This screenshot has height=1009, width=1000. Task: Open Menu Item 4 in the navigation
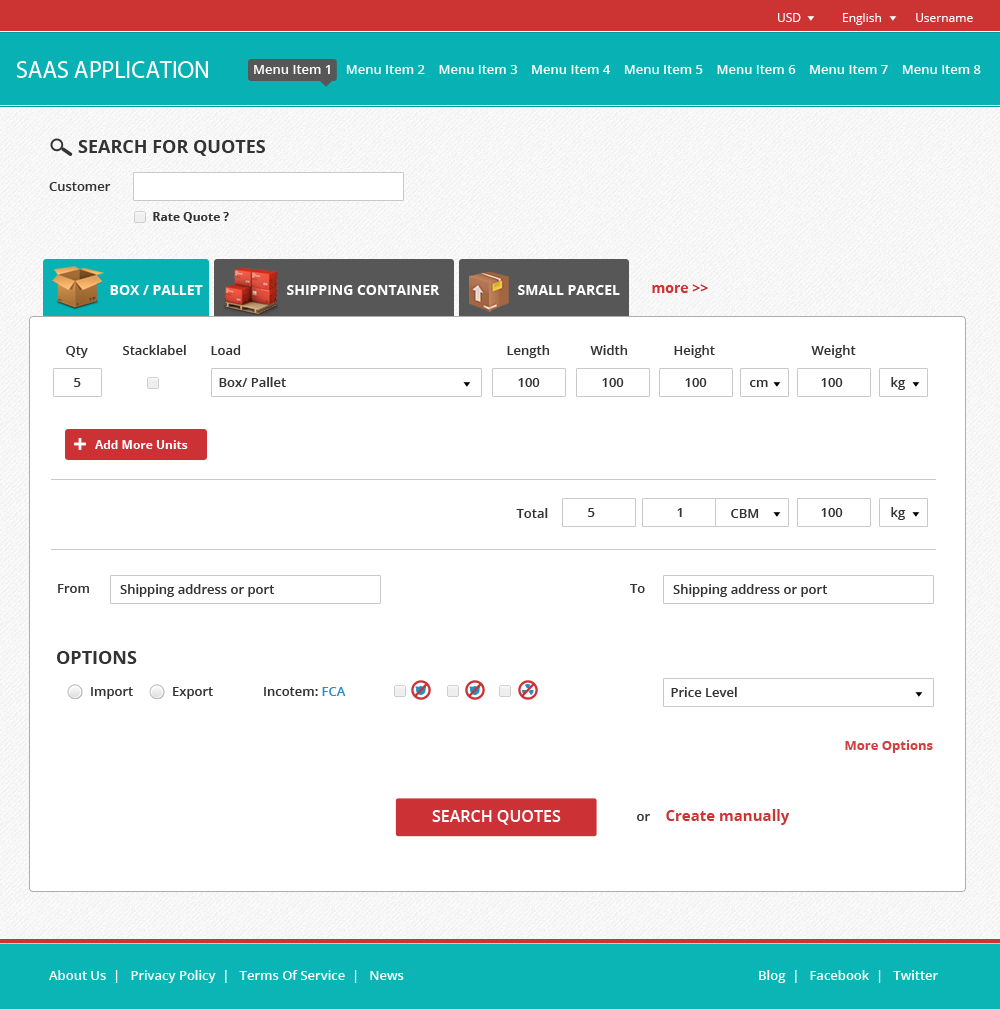pos(570,69)
